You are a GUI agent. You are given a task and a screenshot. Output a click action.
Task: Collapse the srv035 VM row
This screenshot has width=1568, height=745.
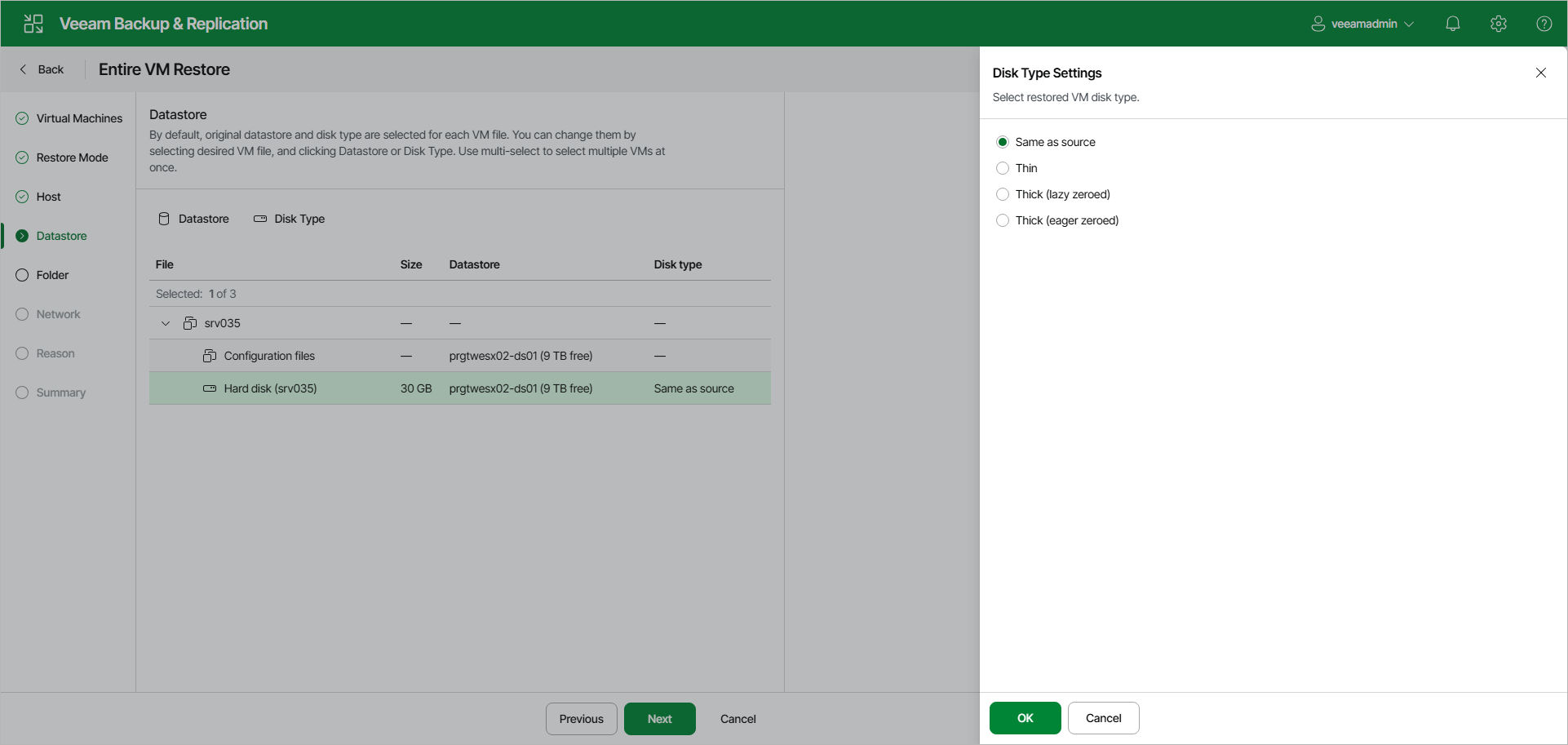(164, 323)
